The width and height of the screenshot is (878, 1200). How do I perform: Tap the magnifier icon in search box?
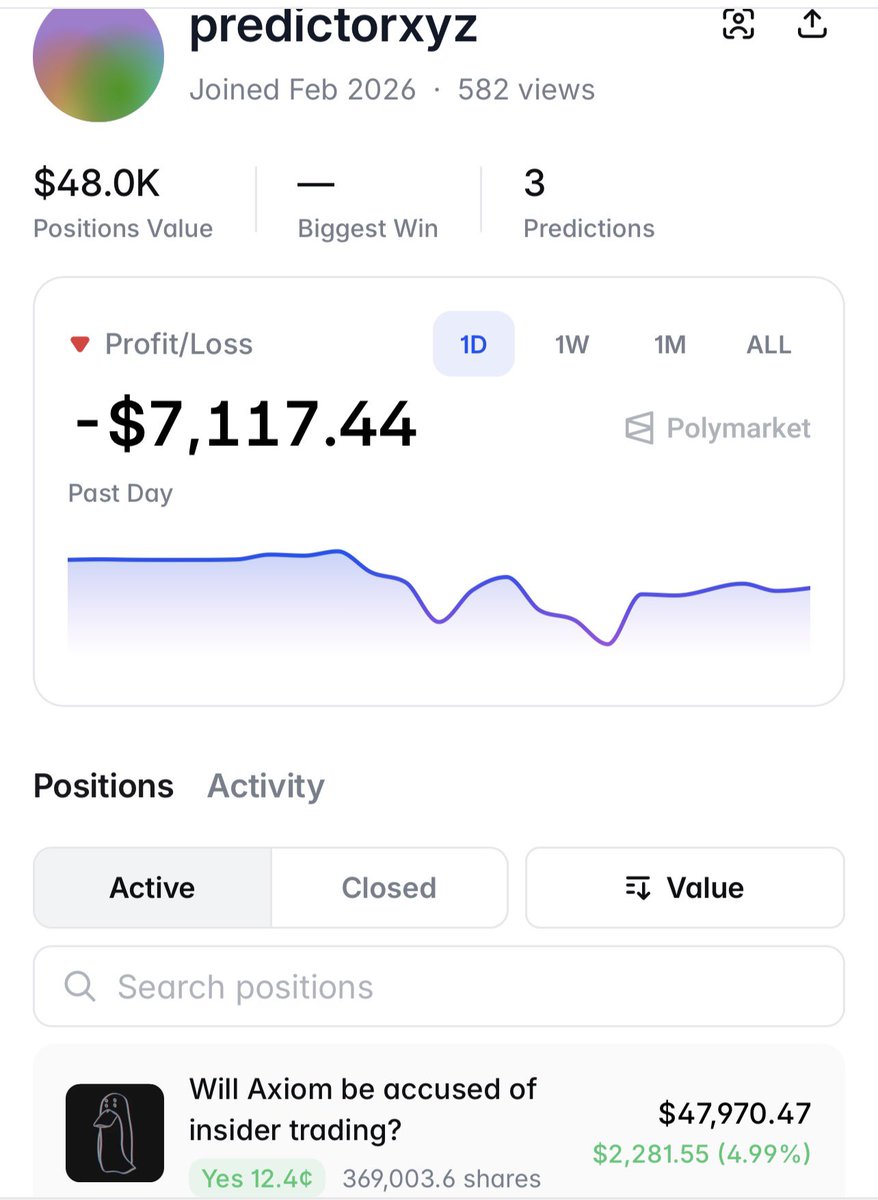tap(79, 987)
